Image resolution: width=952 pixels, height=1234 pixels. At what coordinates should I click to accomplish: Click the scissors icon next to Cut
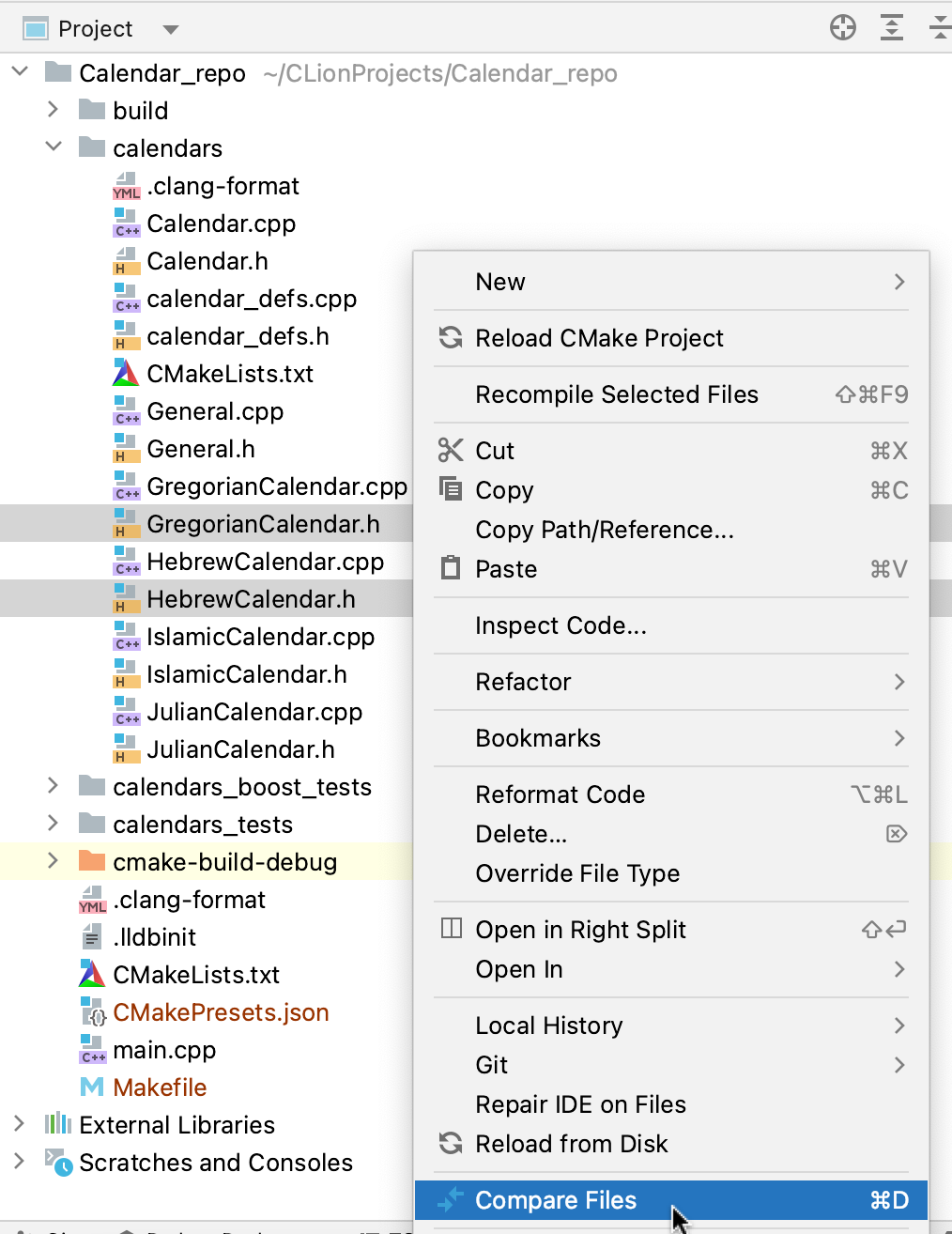451,450
